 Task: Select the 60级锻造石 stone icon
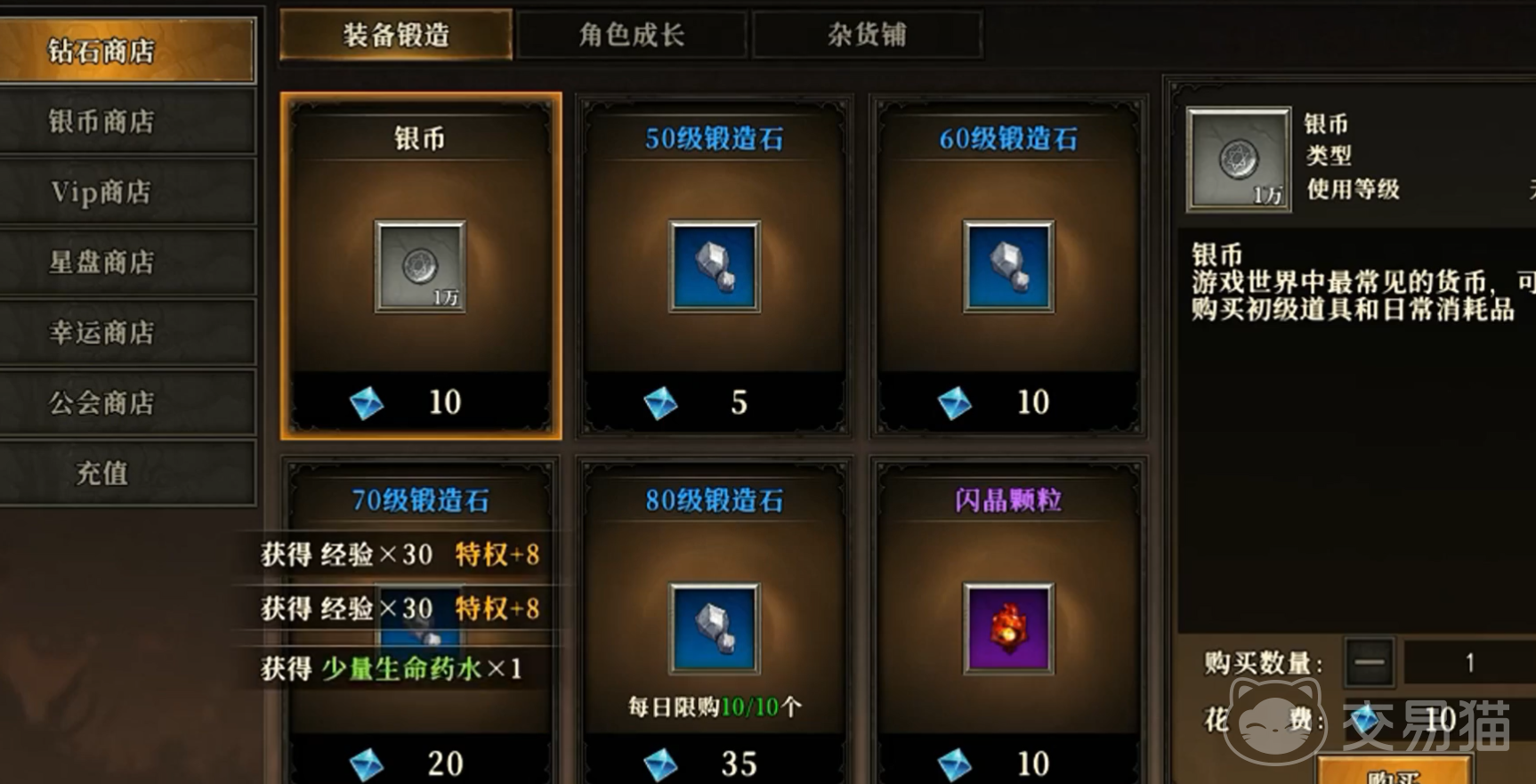click(x=1008, y=266)
